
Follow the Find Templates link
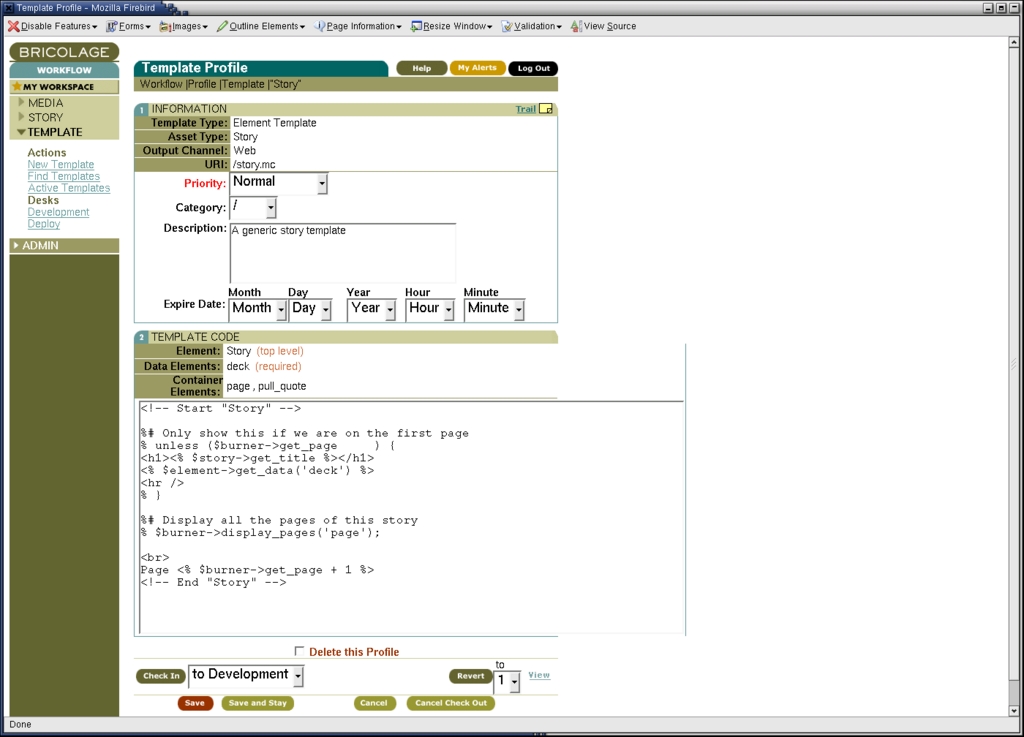pos(63,176)
